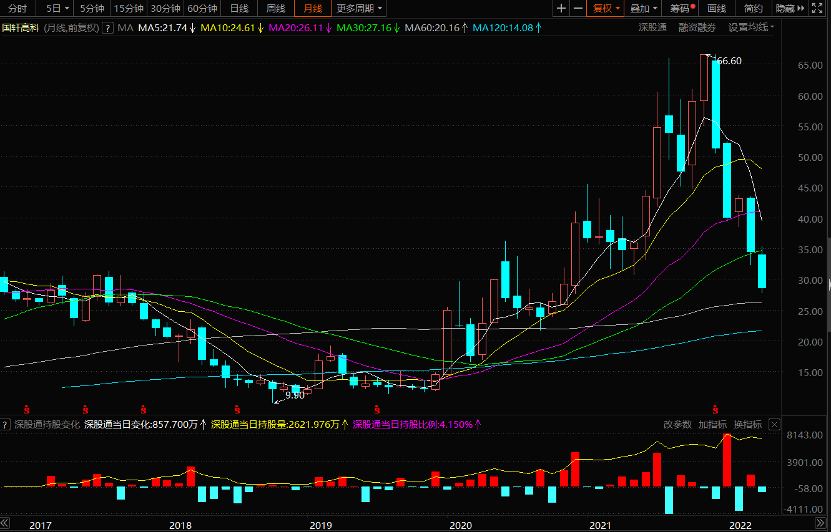
Task: Switch to the 30分钟 chart period
Action: tap(166, 8)
